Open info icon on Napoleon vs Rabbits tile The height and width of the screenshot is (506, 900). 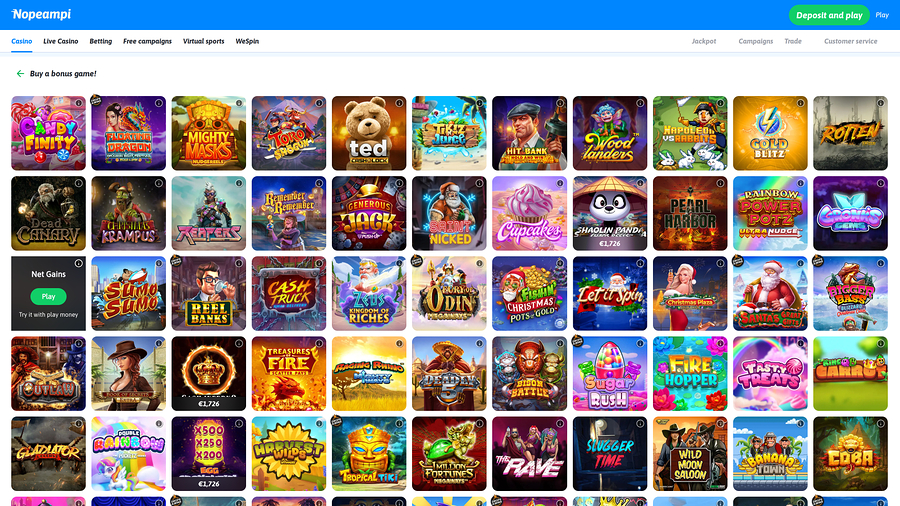(x=720, y=103)
